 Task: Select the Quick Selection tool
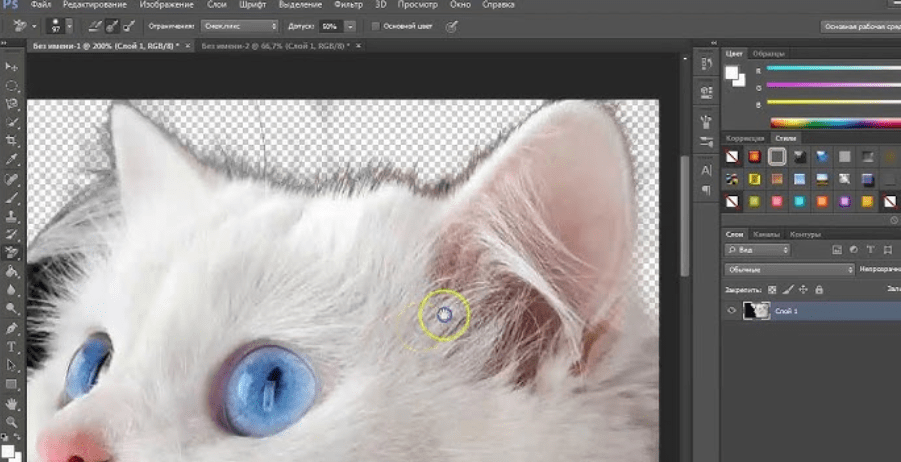point(11,122)
